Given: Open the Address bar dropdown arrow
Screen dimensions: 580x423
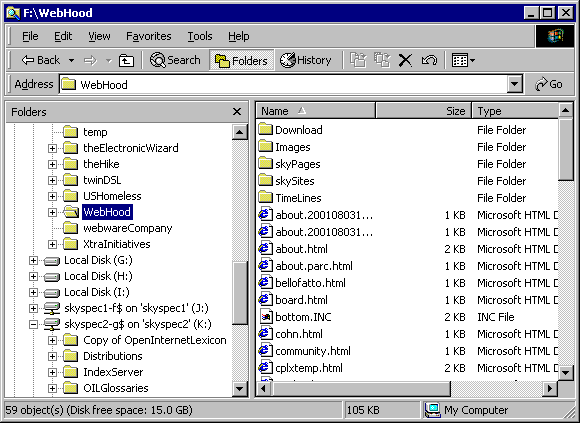Looking at the screenshot, I should point(514,84).
